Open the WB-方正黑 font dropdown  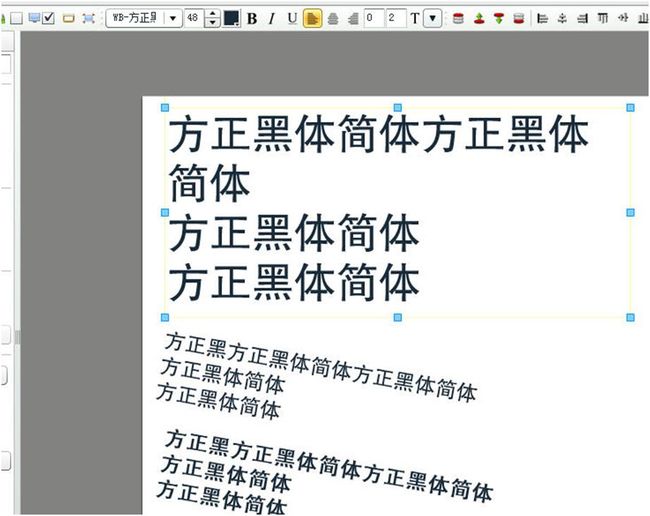173,19
